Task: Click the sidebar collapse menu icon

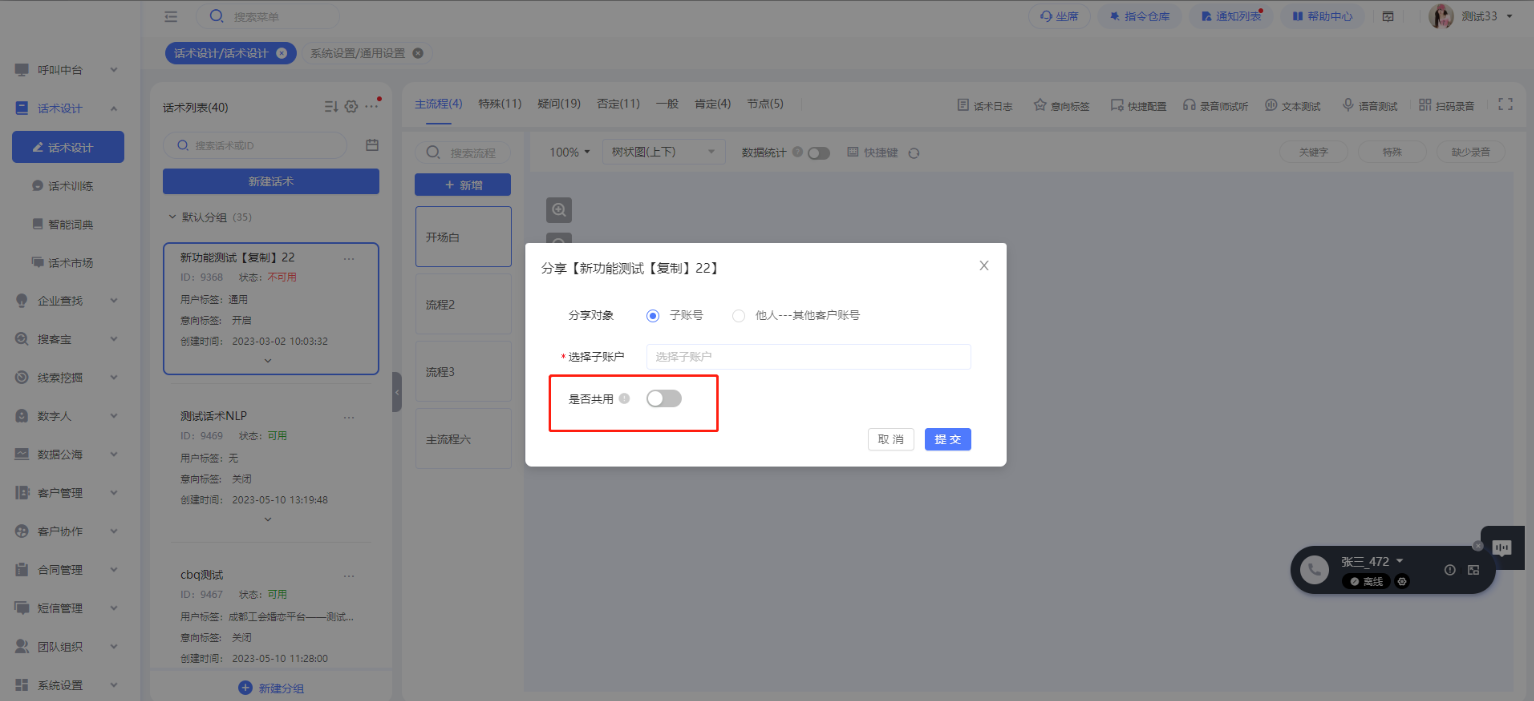Action: pos(171,16)
